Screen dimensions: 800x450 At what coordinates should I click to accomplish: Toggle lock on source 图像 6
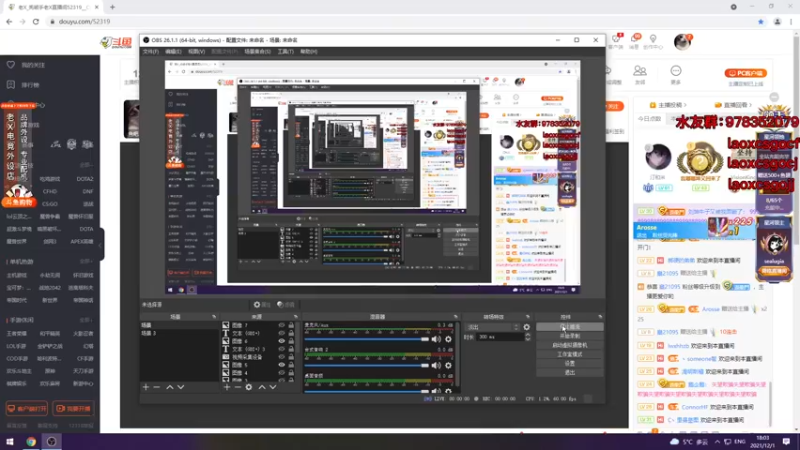(291, 341)
